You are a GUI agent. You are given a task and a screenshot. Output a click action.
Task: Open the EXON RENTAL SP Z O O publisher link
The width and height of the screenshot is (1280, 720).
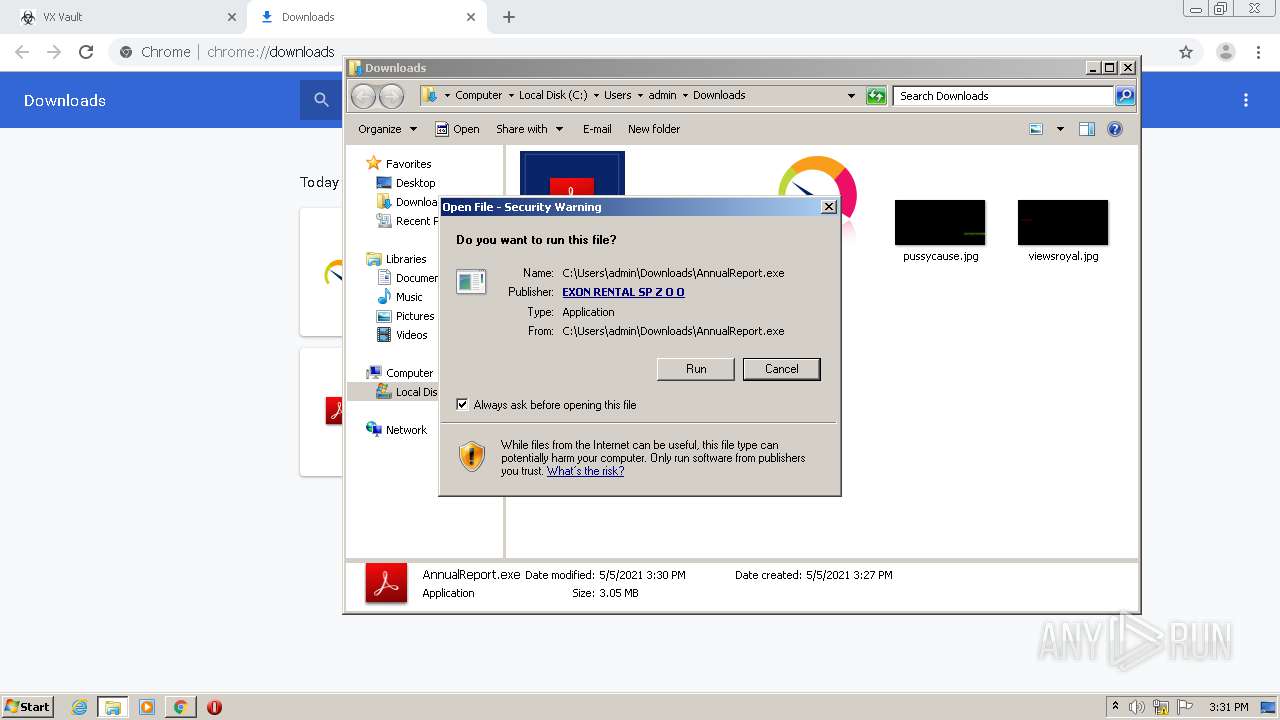(x=623, y=292)
